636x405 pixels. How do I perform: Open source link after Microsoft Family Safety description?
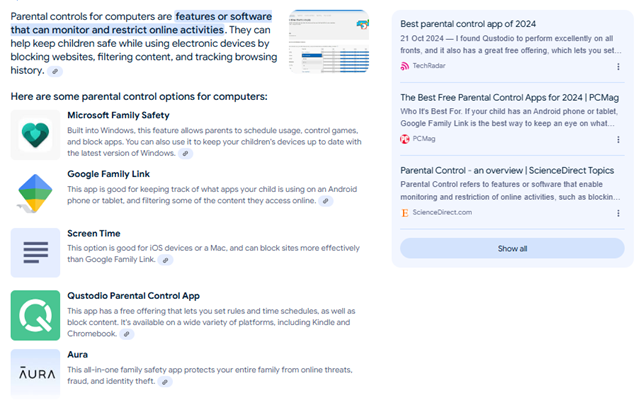point(185,153)
